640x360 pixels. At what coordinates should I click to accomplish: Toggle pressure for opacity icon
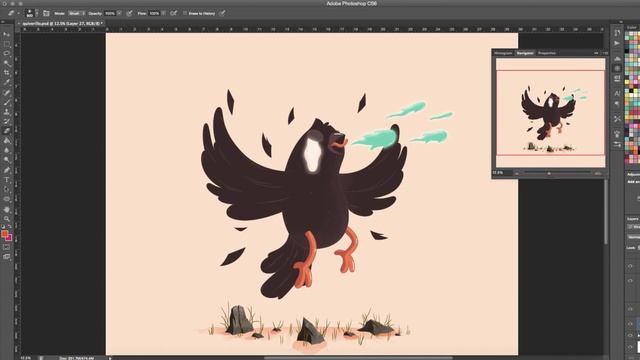click(129, 13)
